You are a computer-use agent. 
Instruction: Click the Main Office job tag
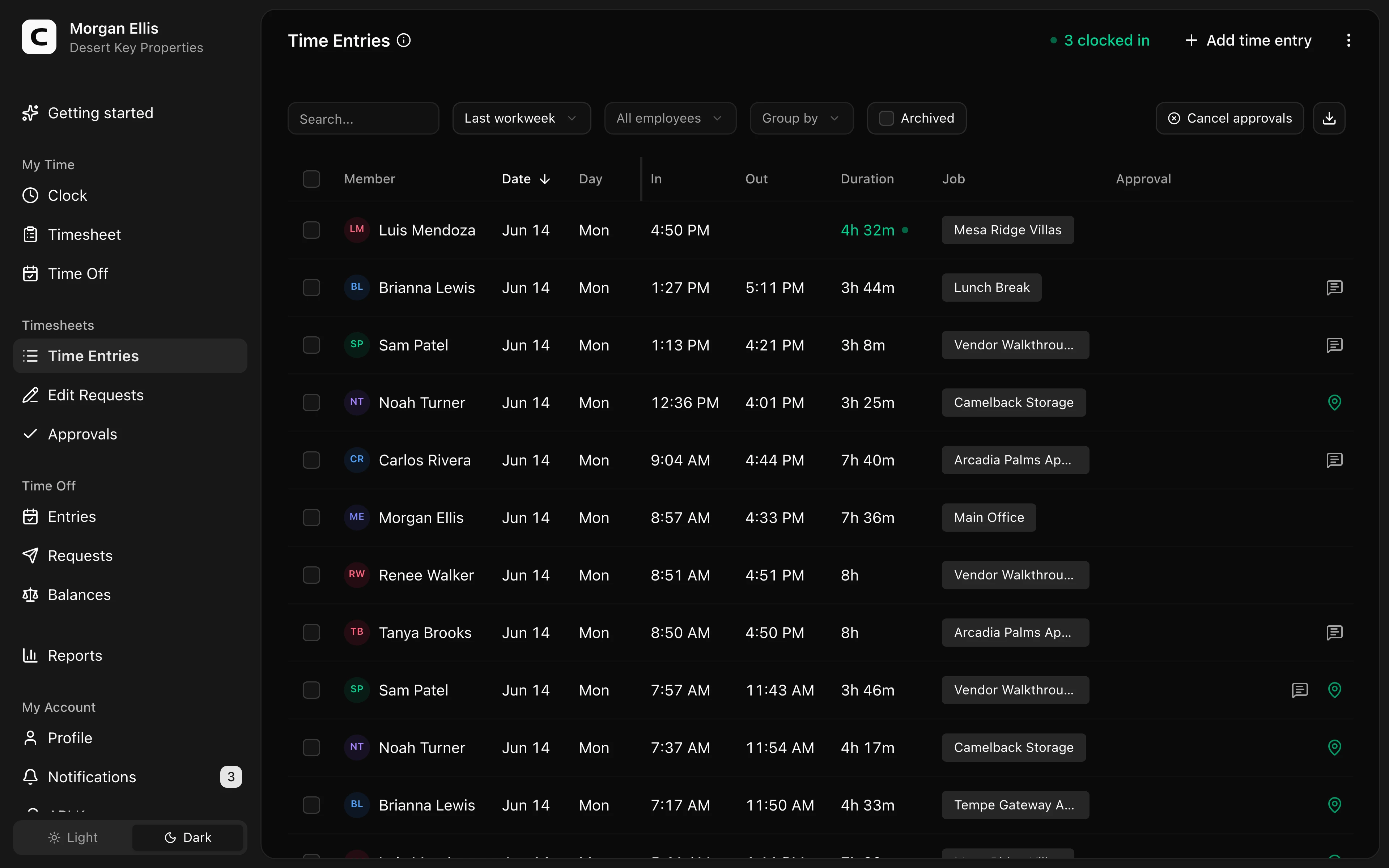tap(988, 517)
